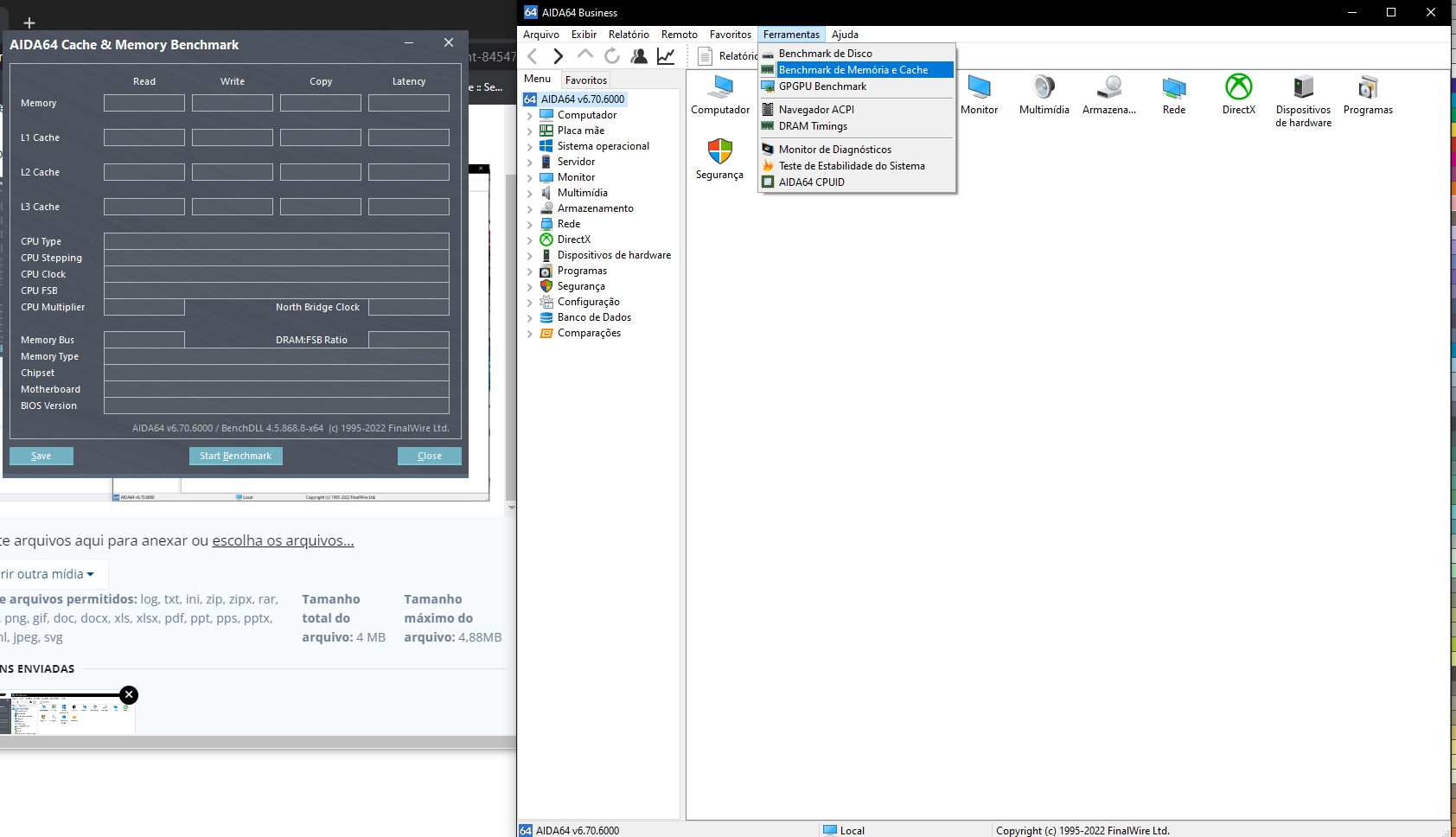Select AIDA64 CPUID menu entry

click(x=857, y=182)
